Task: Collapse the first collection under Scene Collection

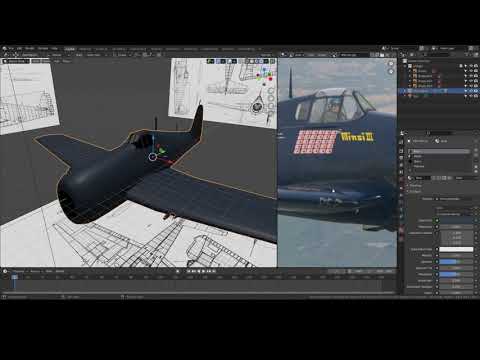Action: (405, 66)
